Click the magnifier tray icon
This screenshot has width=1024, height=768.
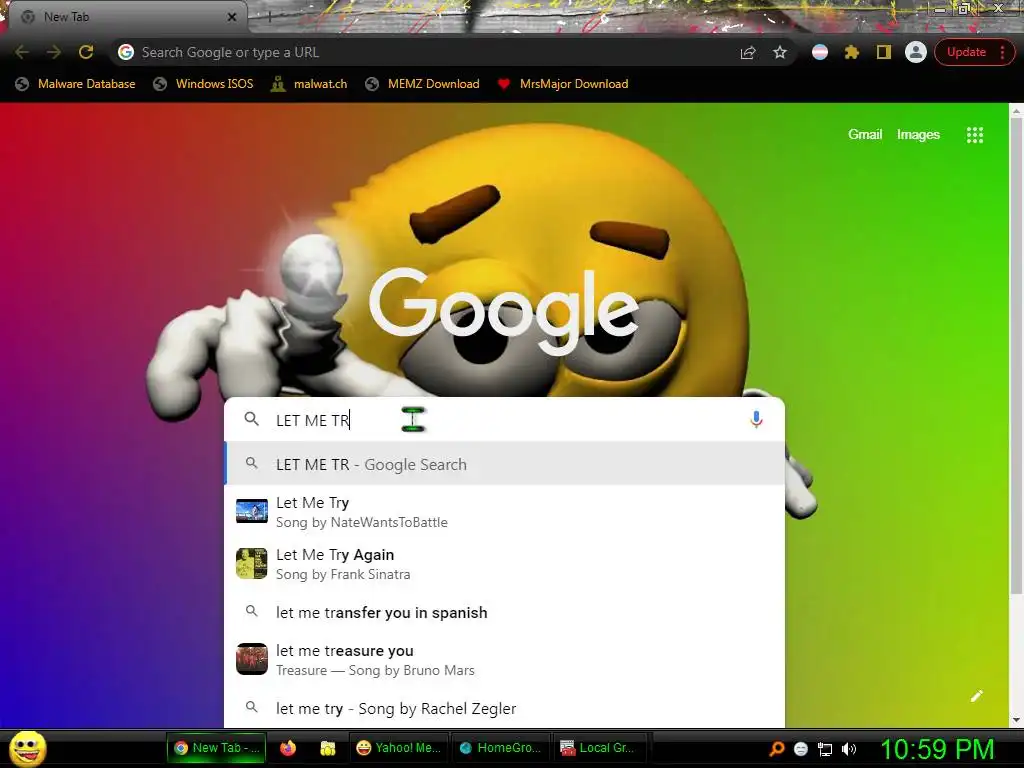(776, 749)
